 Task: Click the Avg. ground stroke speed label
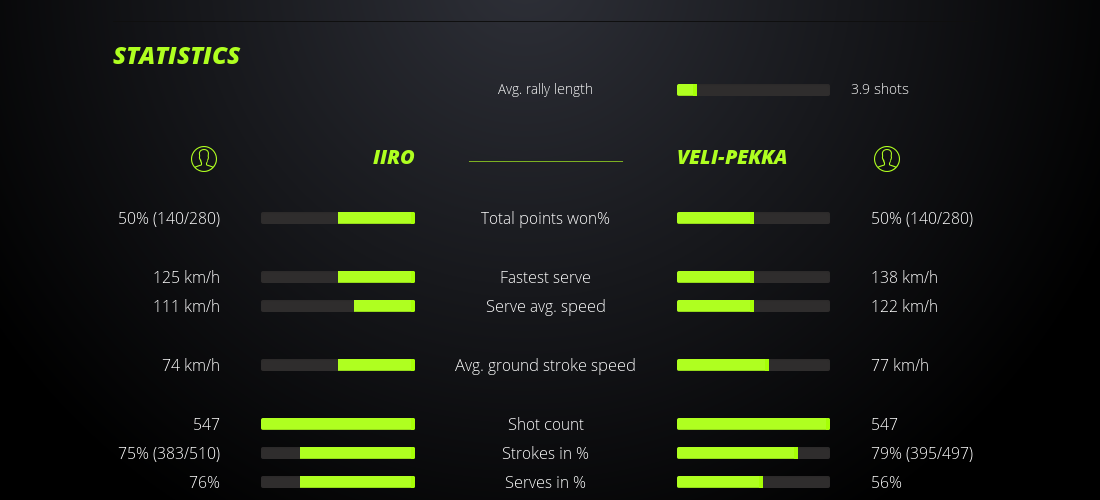point(545,365)
